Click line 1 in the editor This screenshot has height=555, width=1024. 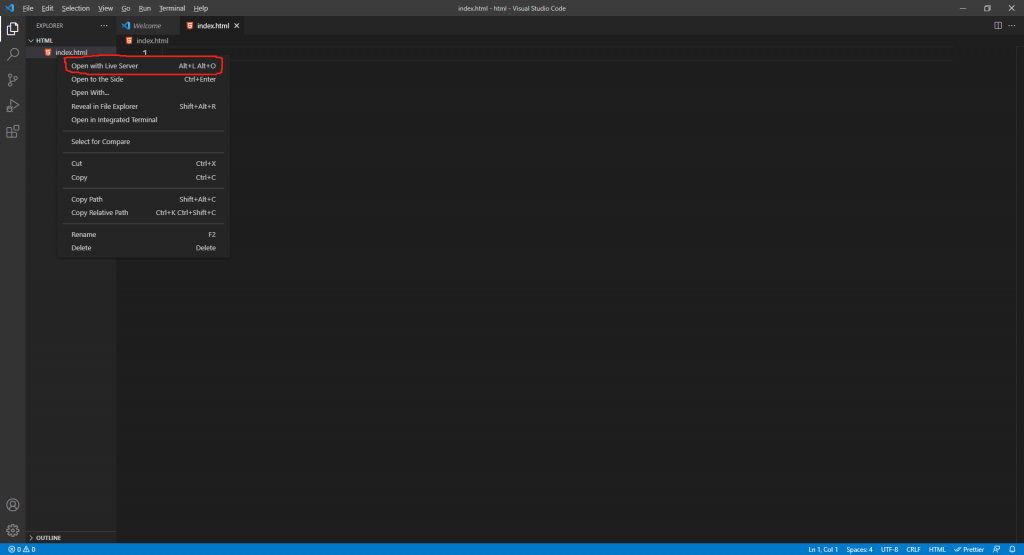[555, 52]
